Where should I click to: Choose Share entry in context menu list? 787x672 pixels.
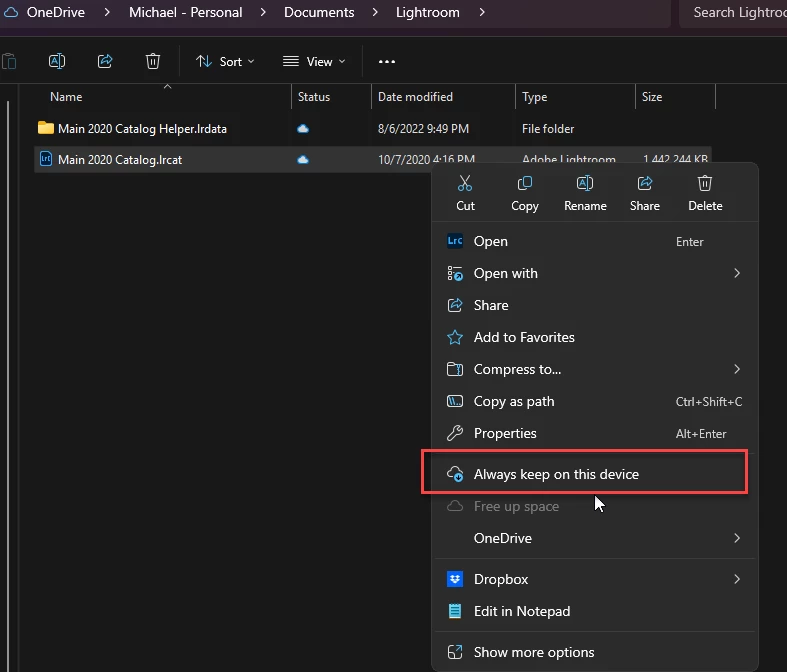pos(595,305)
